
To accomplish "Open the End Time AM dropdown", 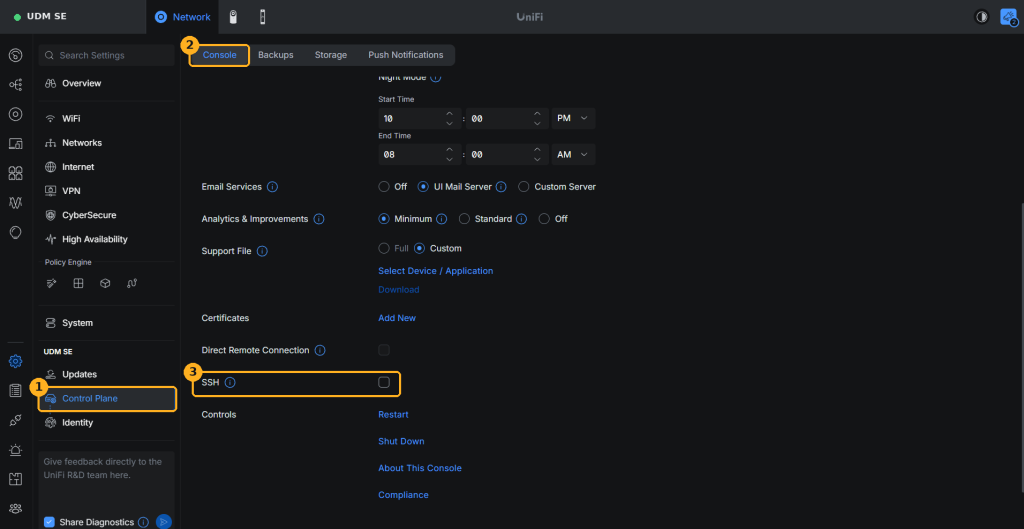I will pos(573,154).
